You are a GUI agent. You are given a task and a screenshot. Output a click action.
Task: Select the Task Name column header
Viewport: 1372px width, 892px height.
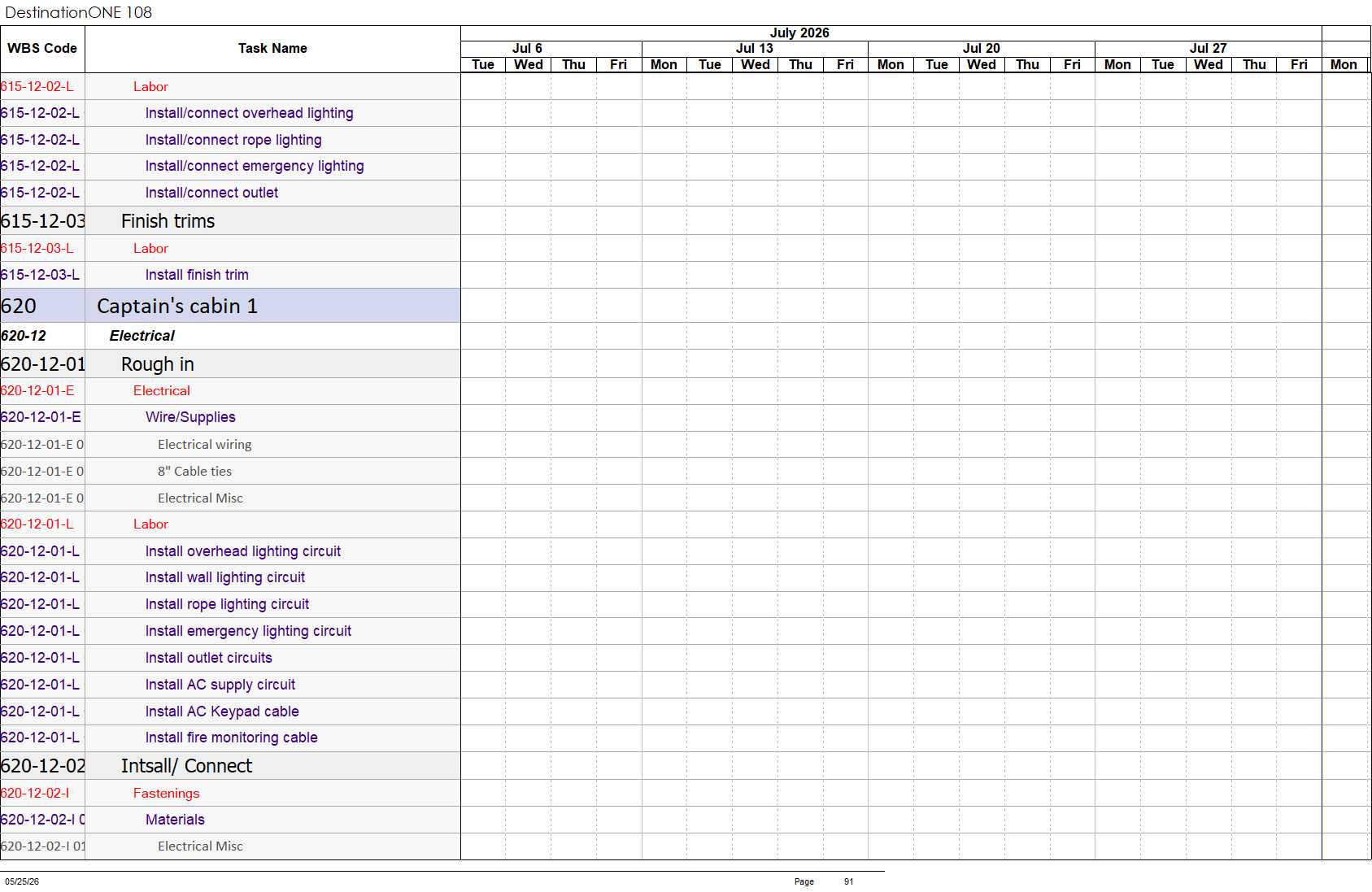pyautogui.click(x=272, y=49)
